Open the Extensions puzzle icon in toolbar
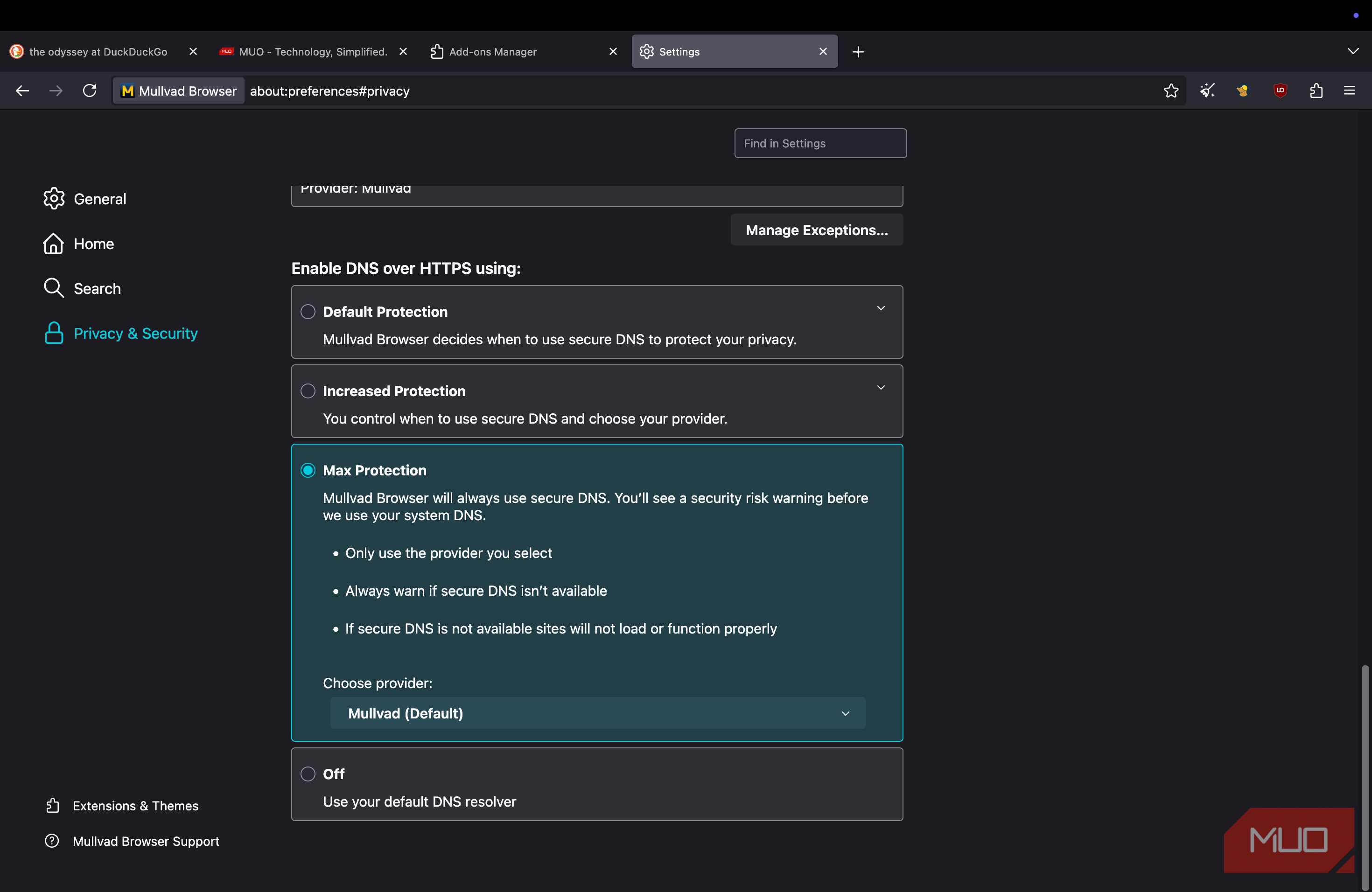Screen dimensions: 1372x892 (1316, 91)
